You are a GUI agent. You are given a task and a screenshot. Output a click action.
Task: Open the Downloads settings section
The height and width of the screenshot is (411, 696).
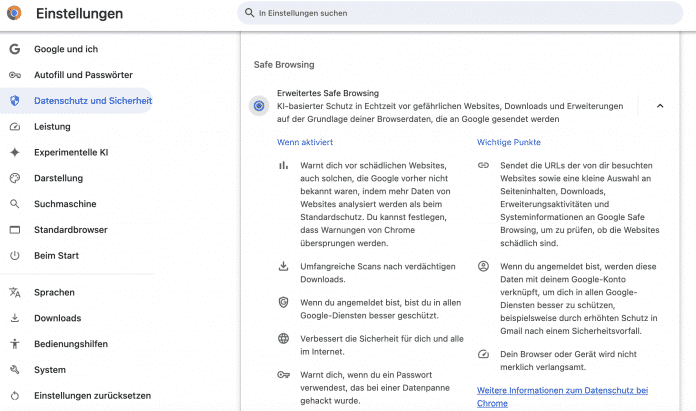point(57,318)
